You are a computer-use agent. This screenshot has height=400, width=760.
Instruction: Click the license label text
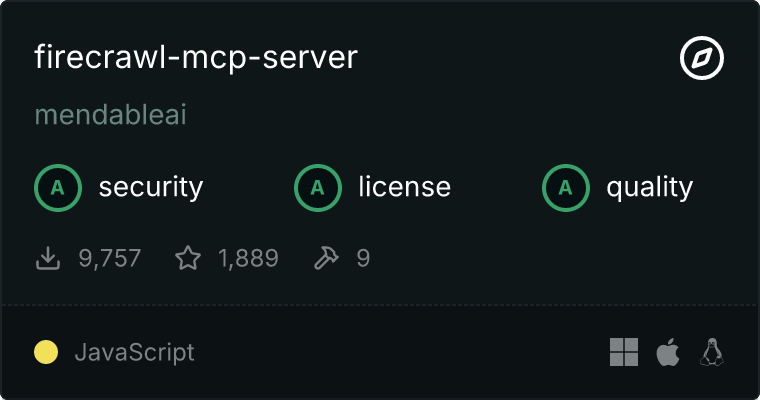[x=405, y=187]
